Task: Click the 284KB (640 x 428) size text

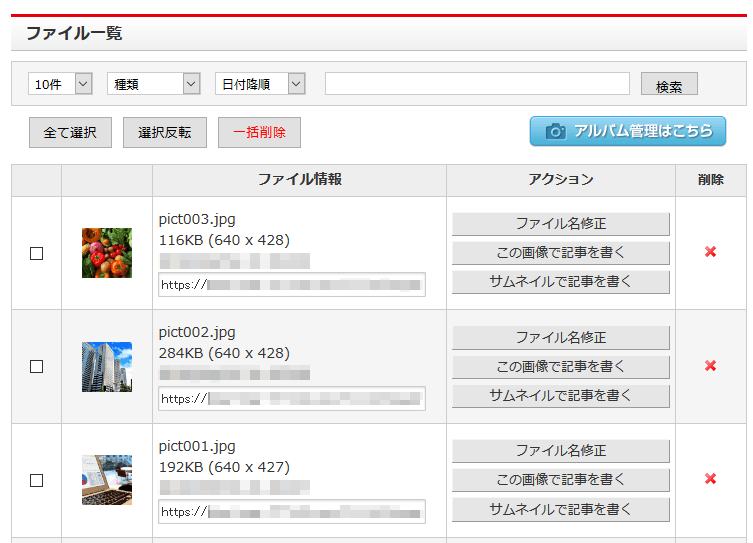Action: (x=224, y=353)
